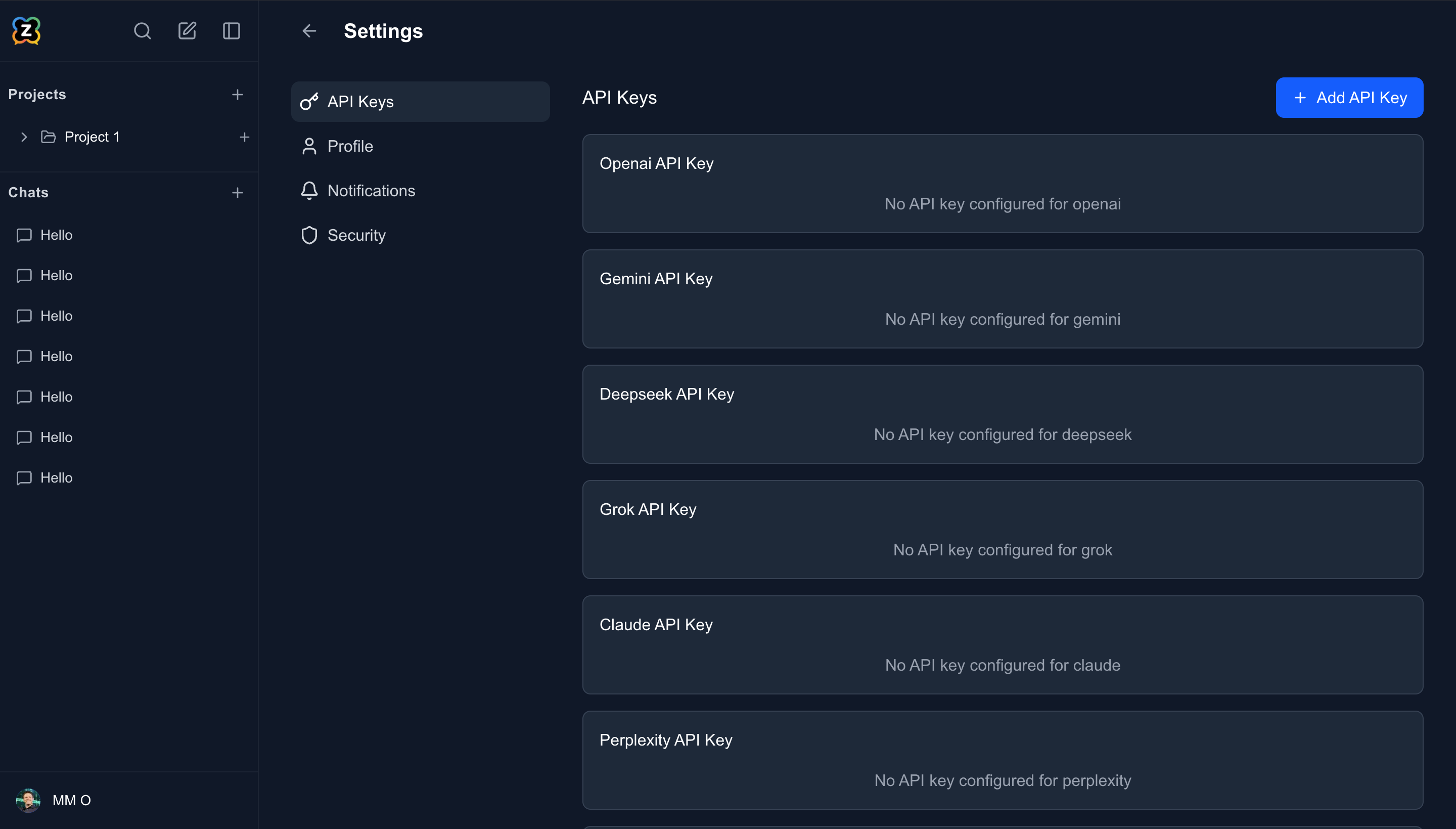The height and width of the screenshot is (829, 1456).
Task: Select the Claude API Key card
Action: (1002, 644)
